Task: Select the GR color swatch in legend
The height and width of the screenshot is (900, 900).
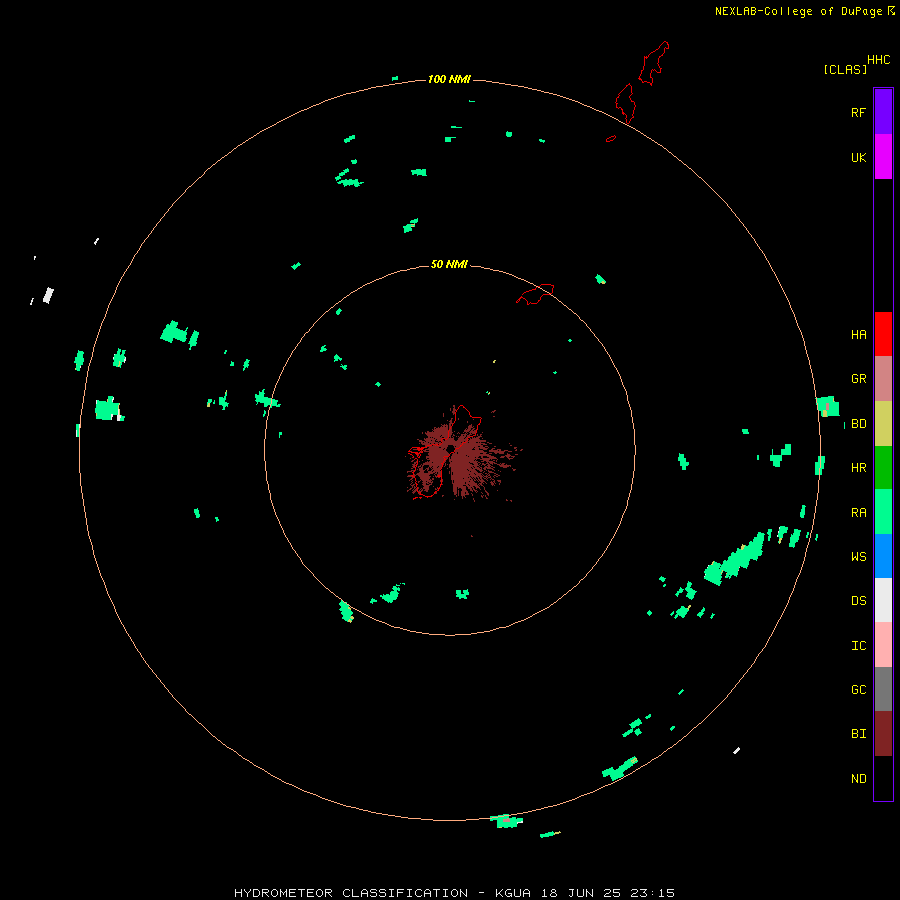Action: coord(883,379)
